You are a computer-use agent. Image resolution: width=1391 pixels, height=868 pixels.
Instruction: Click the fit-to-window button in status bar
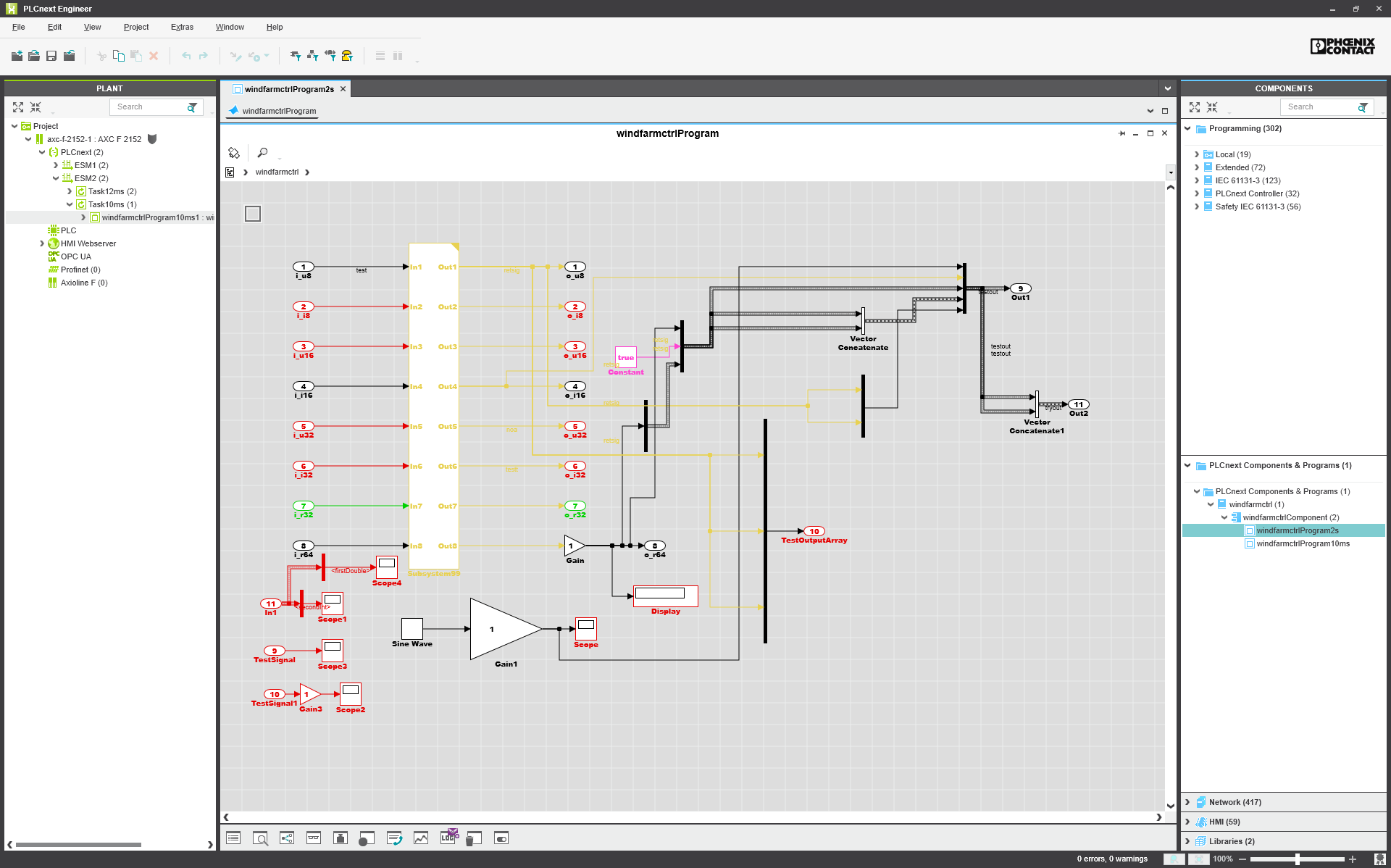click(x=1199, y=859)
